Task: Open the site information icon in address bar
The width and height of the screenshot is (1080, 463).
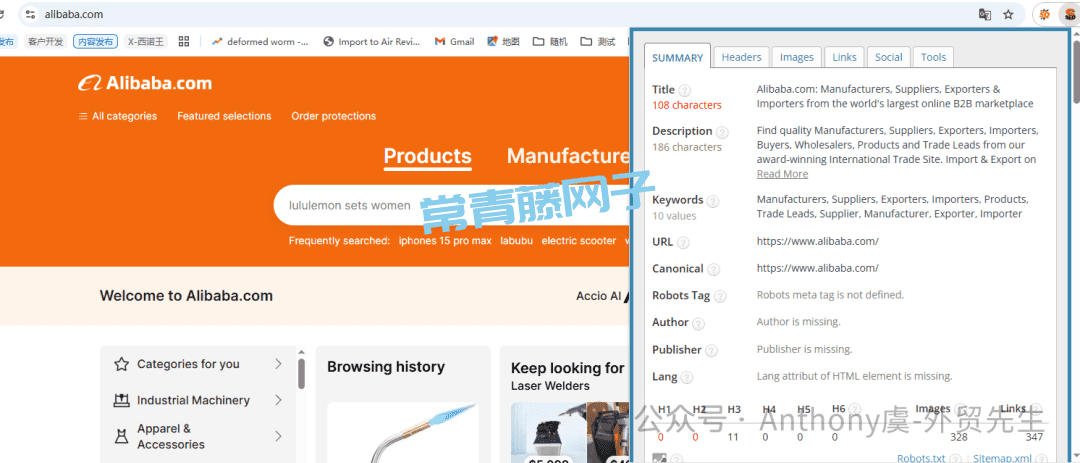Action: click(x=30, y=14)
